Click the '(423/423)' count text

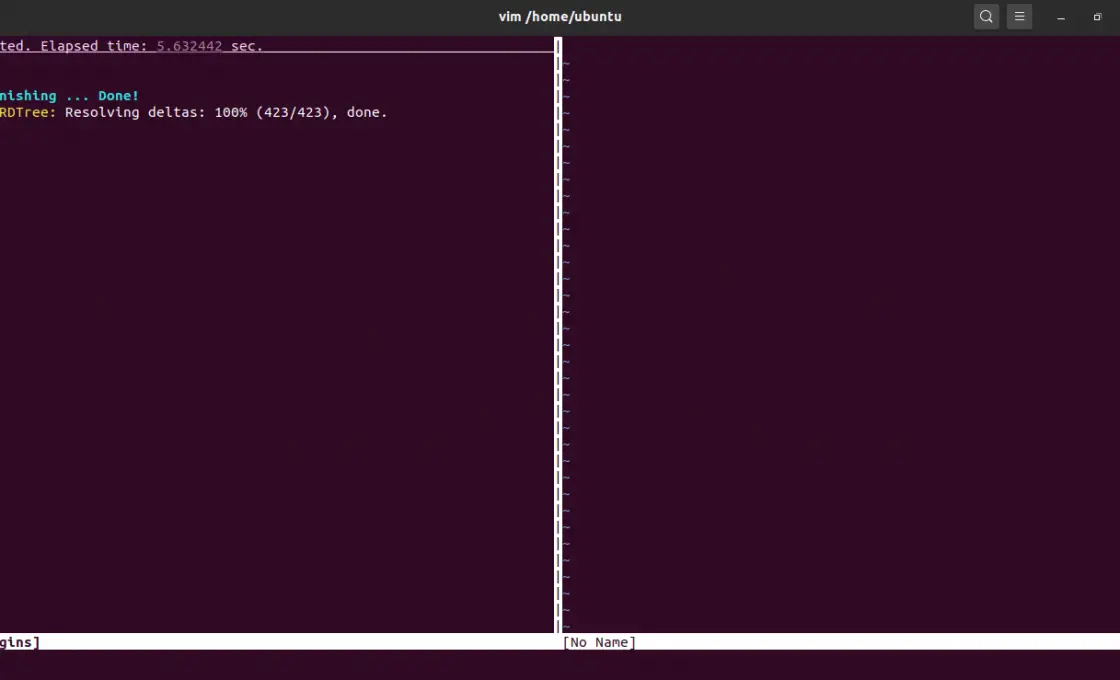293,112
